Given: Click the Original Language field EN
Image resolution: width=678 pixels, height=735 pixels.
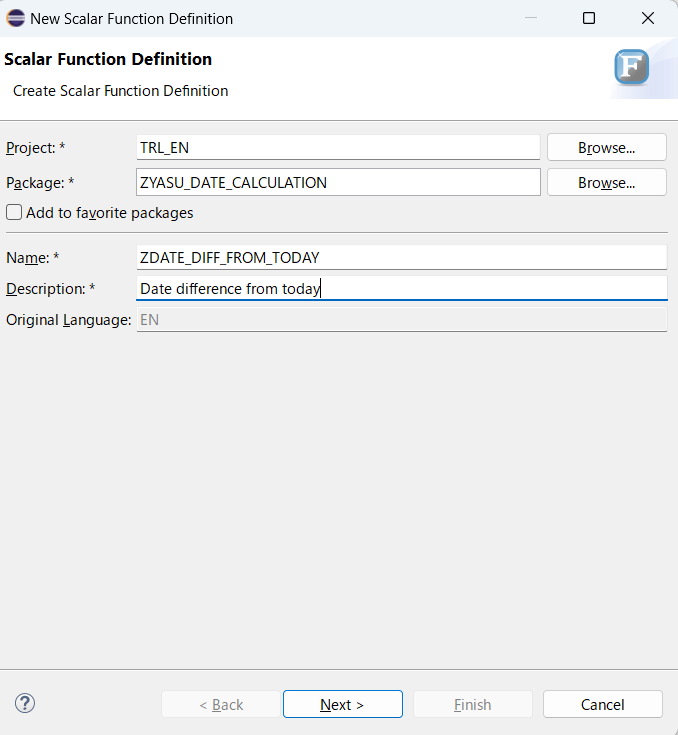Looking at the screenshot, I should pyautogui.click(x=401, y=320).
